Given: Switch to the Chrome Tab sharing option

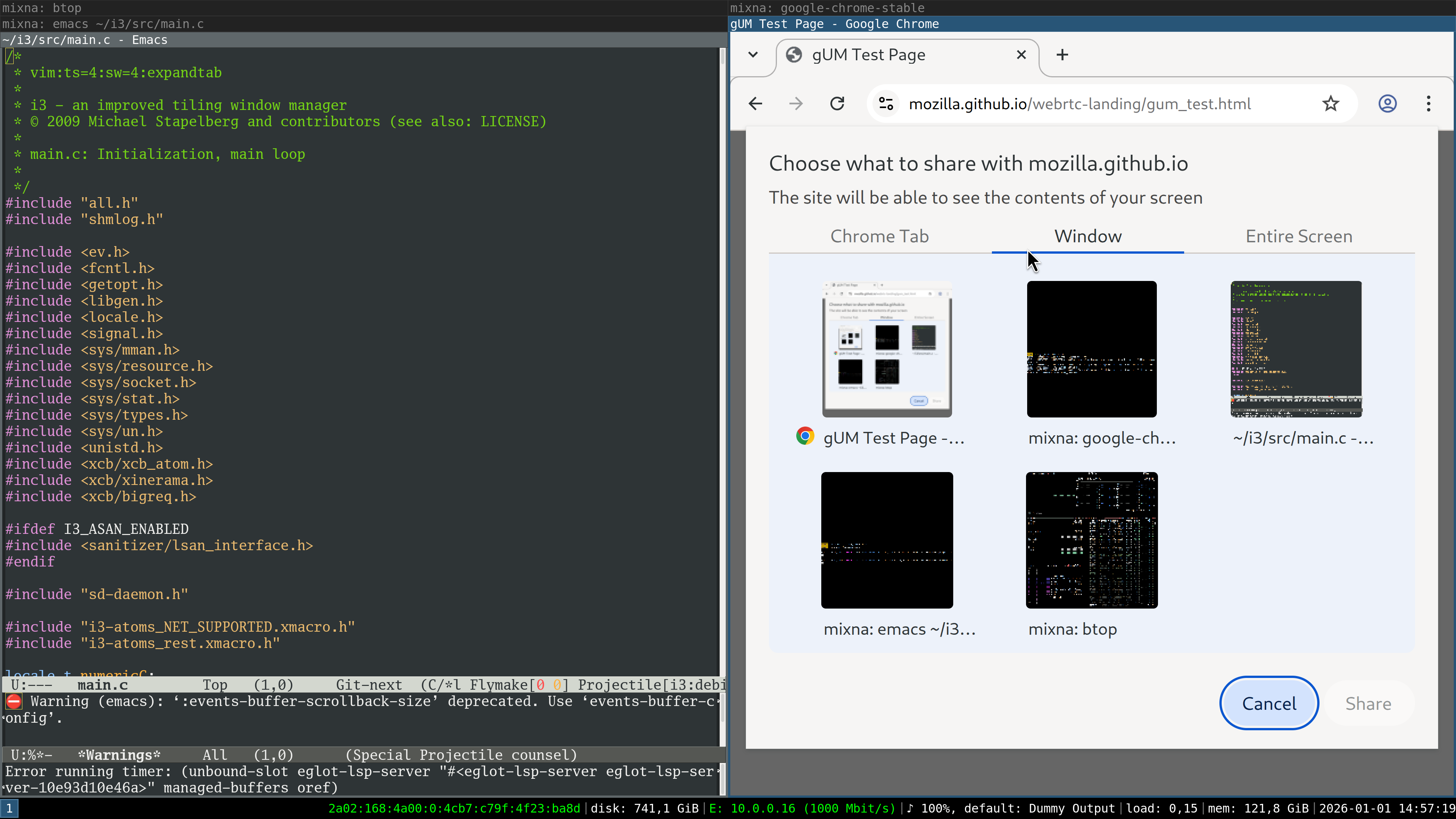Looking at the screenshot, I should coord(879,236).
